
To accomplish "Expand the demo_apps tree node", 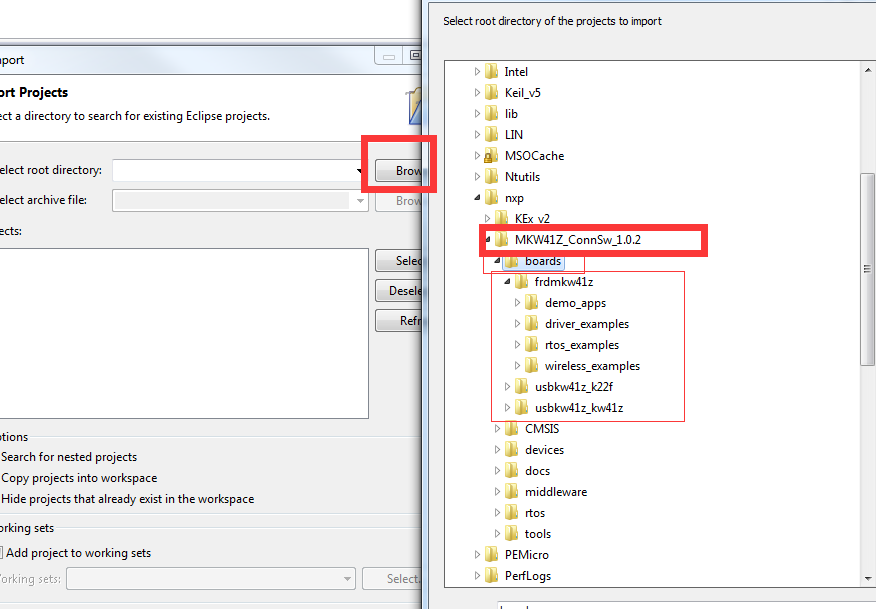I will point(517,303).
